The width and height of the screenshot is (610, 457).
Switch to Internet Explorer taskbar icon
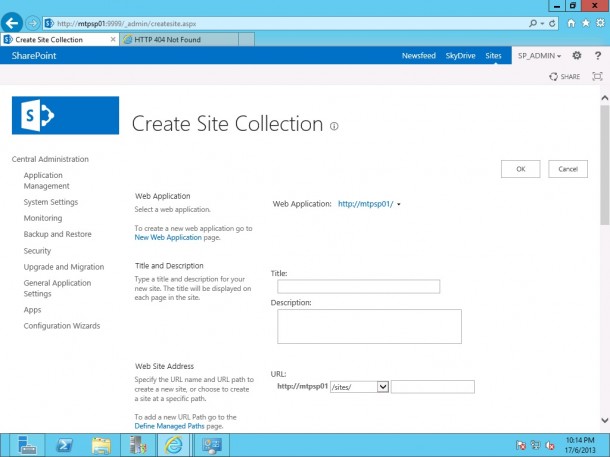174,445
